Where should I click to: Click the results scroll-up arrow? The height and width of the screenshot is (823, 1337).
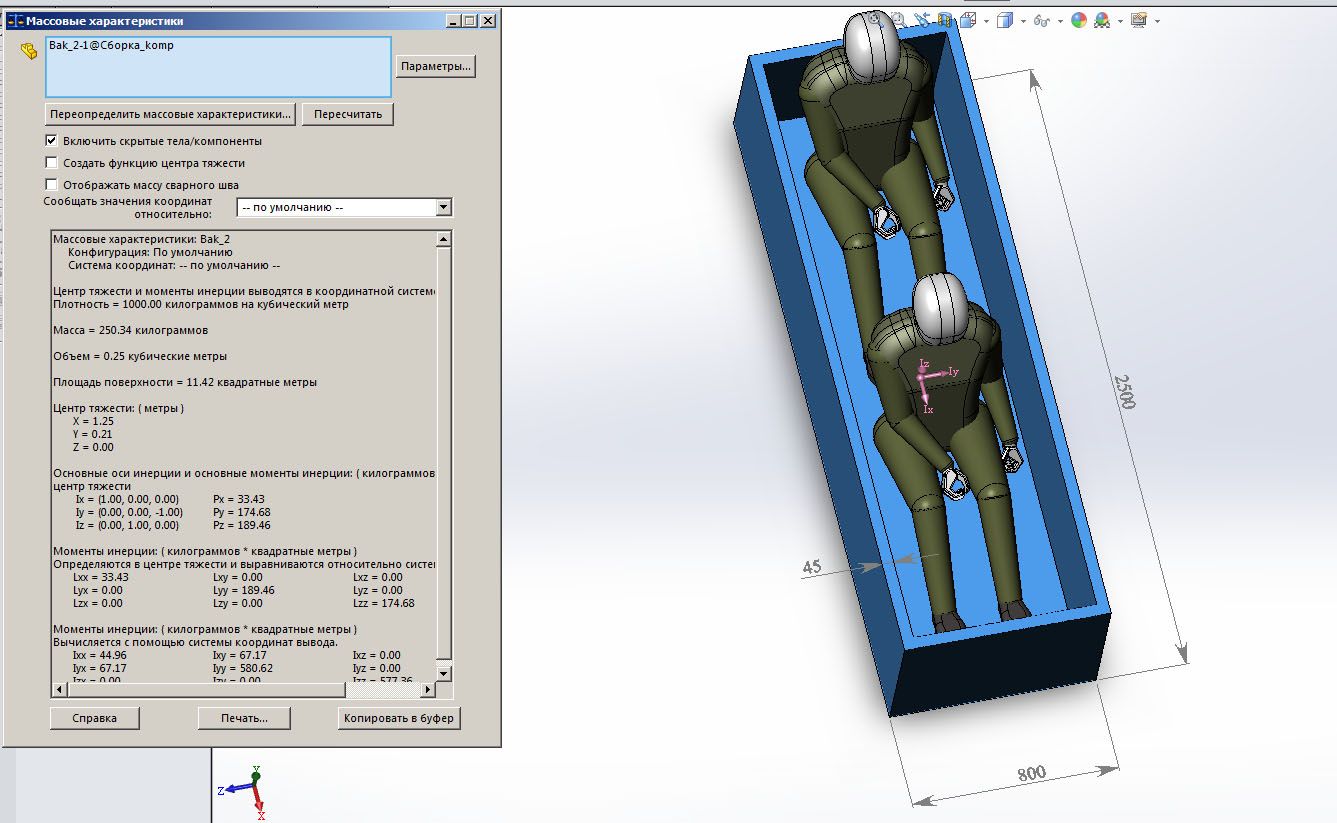[444, 239]
